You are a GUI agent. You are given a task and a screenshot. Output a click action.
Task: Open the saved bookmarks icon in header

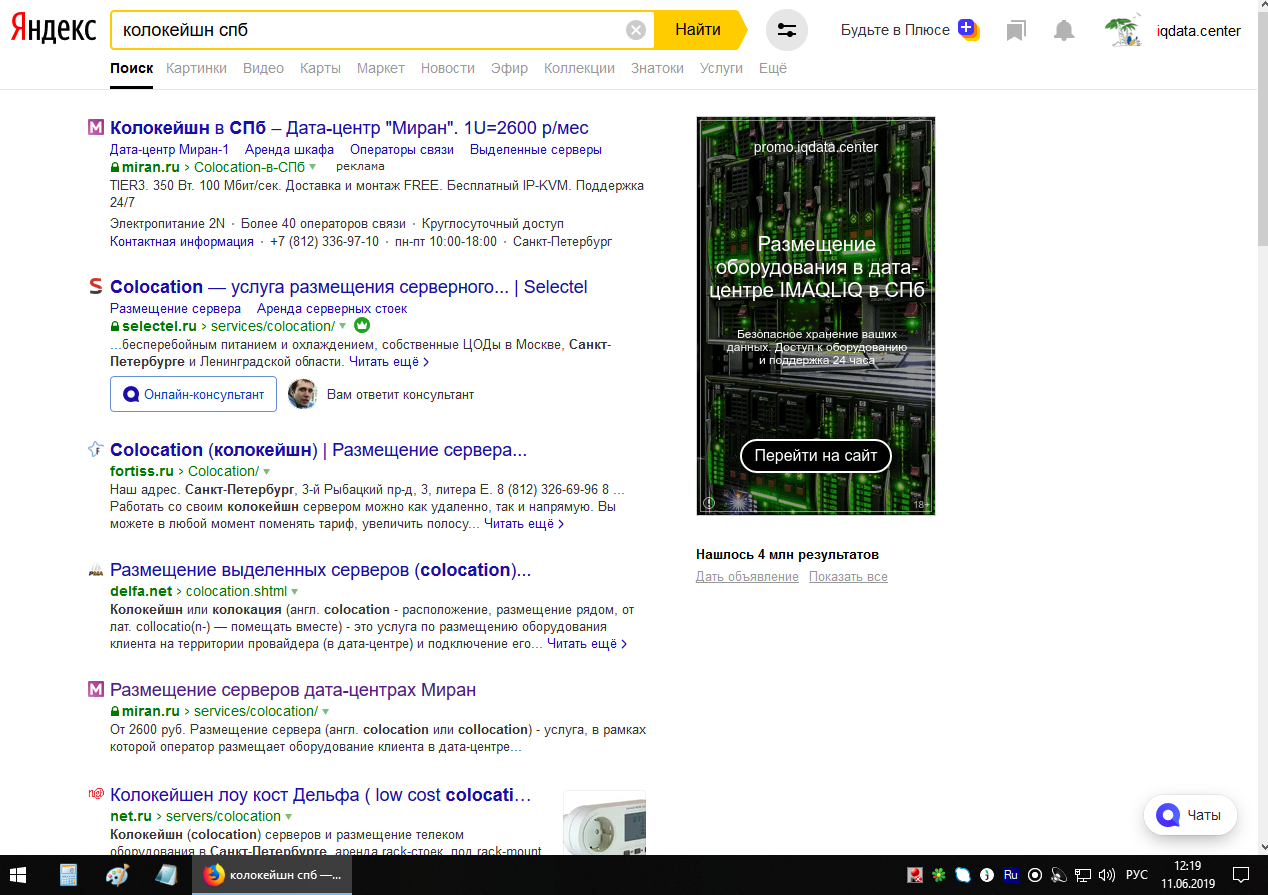pyautogui.click(x=1016, y=31)
